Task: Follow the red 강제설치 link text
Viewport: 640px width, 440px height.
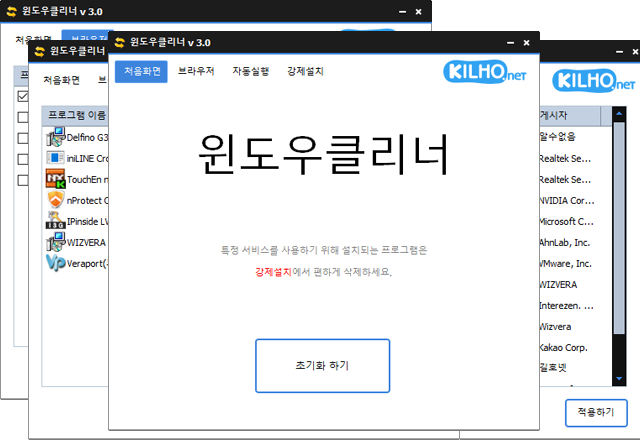Action: [275, 272]
